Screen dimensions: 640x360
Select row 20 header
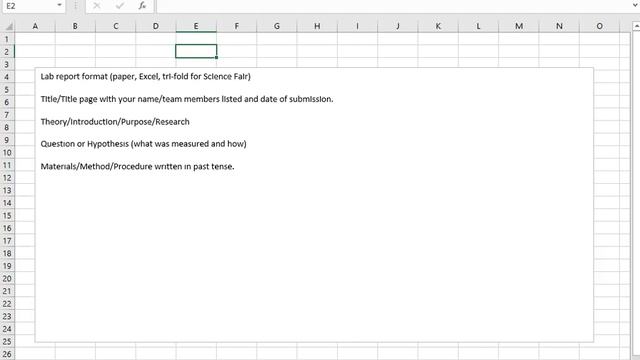point(7,279)
